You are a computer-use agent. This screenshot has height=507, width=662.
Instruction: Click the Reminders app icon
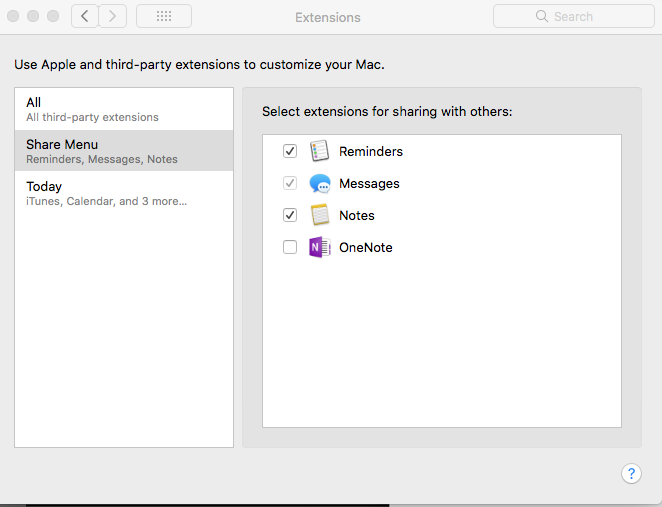[319, 151]
